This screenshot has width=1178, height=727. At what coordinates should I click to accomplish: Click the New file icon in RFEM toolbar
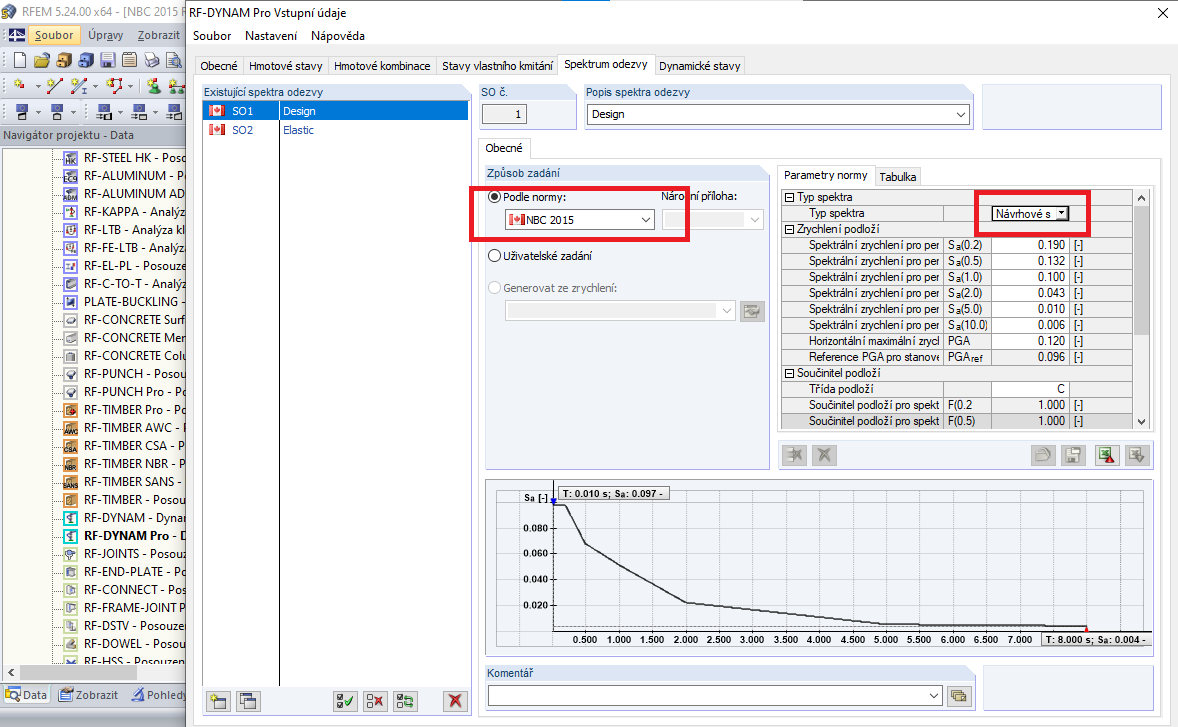tap(20, 60)
